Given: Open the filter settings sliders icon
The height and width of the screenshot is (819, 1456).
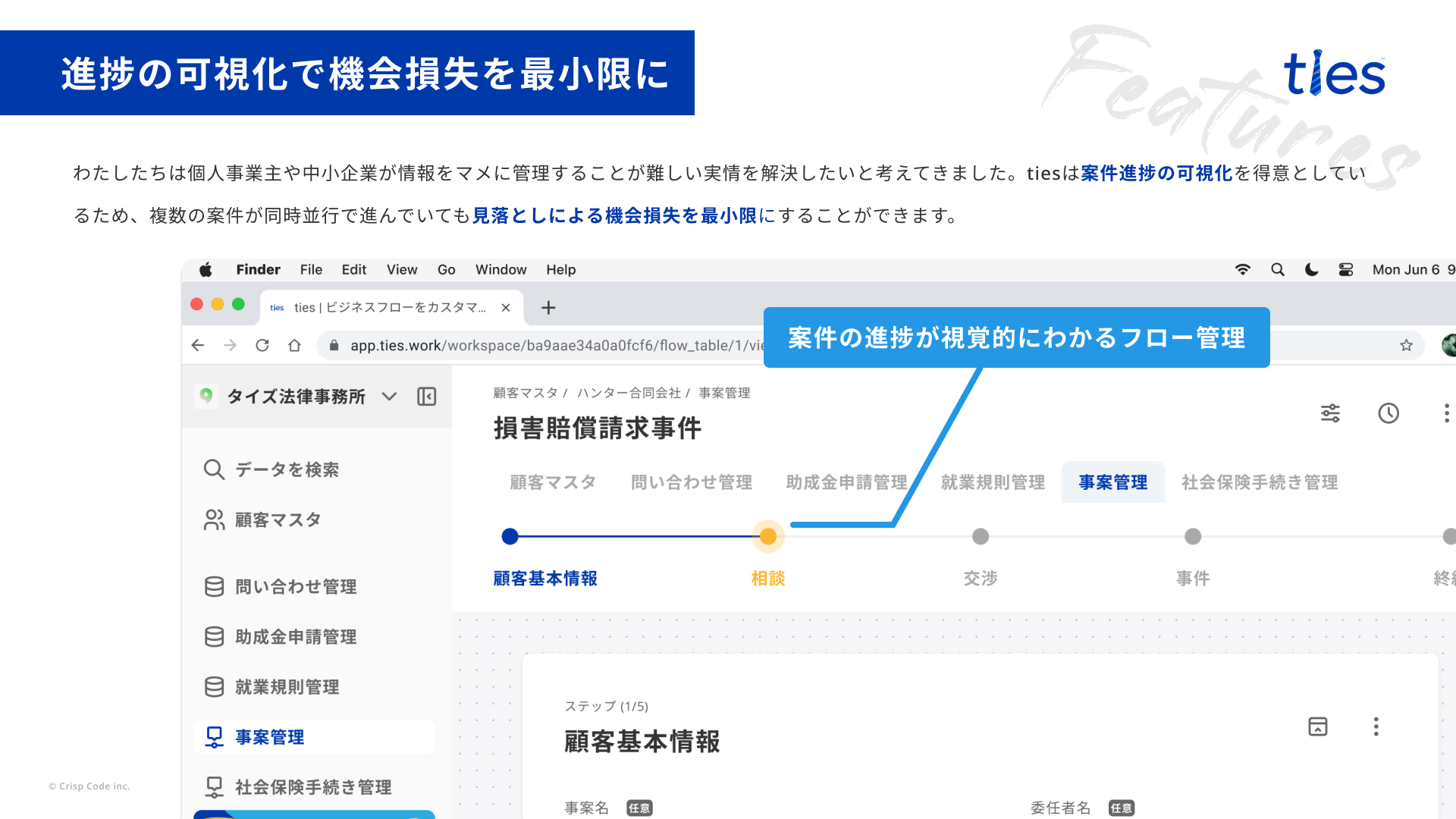Looking at the screenshot, I should [1330, 413].
